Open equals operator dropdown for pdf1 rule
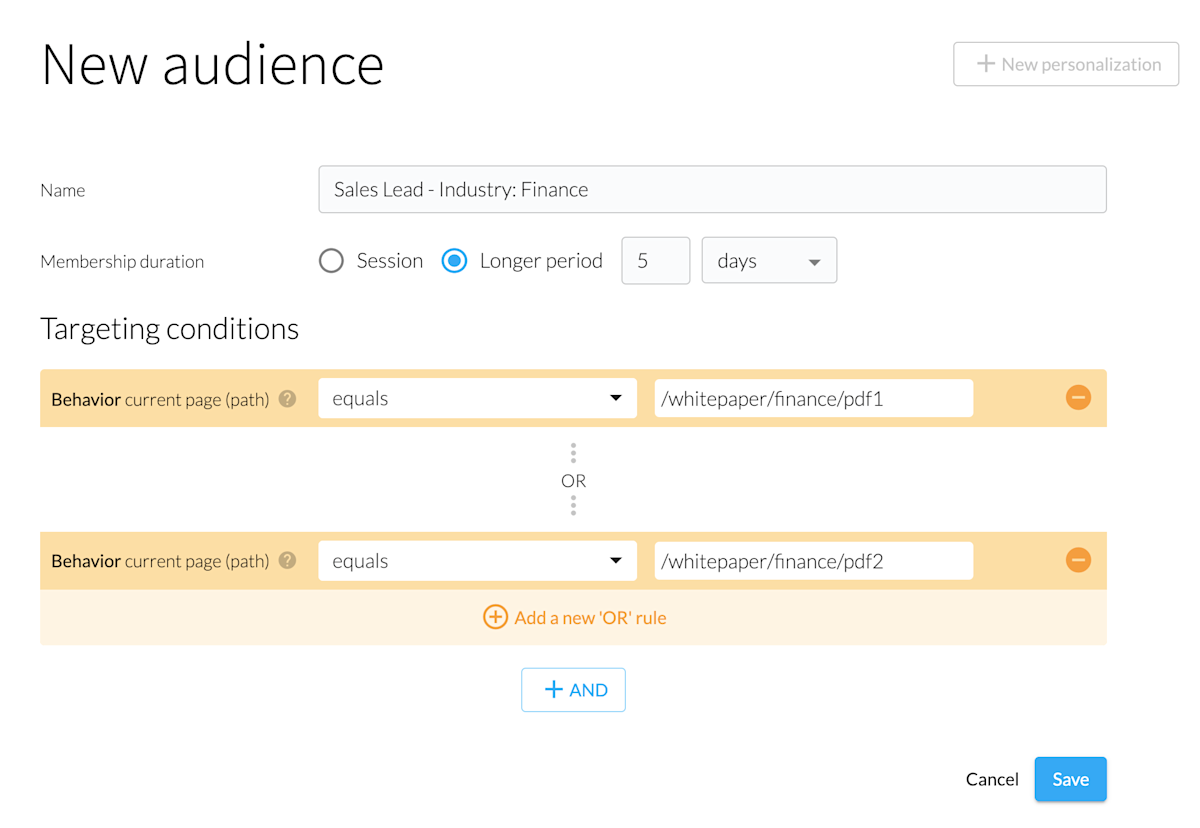Screen dimensions: 1200x828 [x=477, y=398]
